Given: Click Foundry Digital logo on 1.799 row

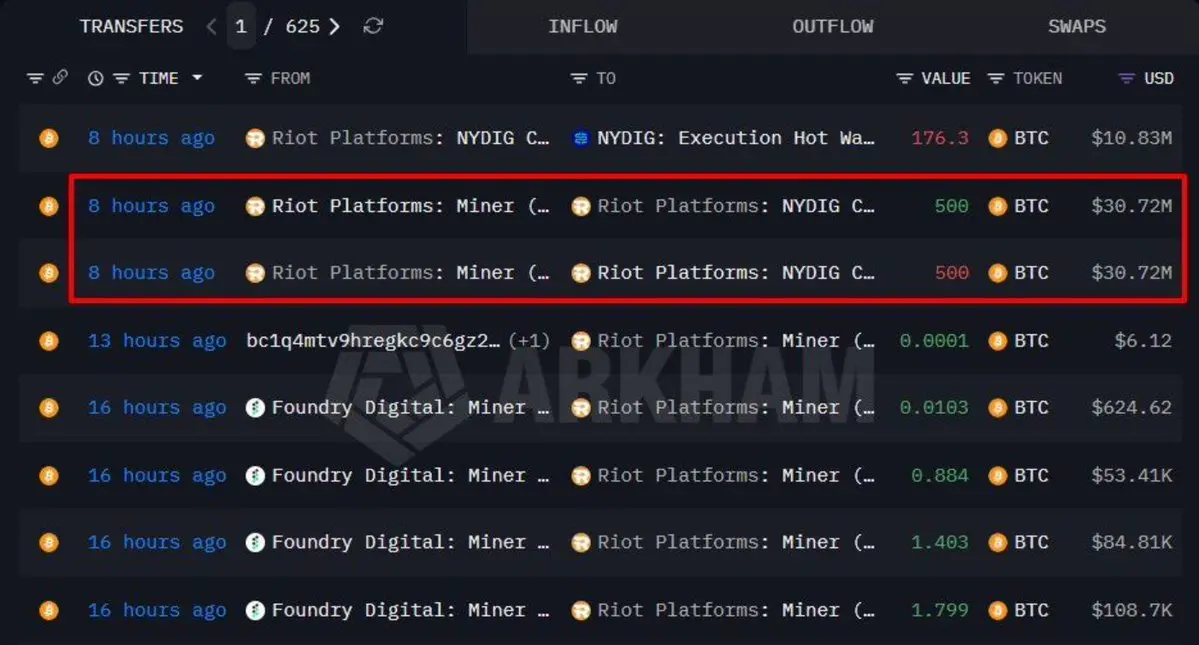Looking at the screenshot, I should (255, 611).
